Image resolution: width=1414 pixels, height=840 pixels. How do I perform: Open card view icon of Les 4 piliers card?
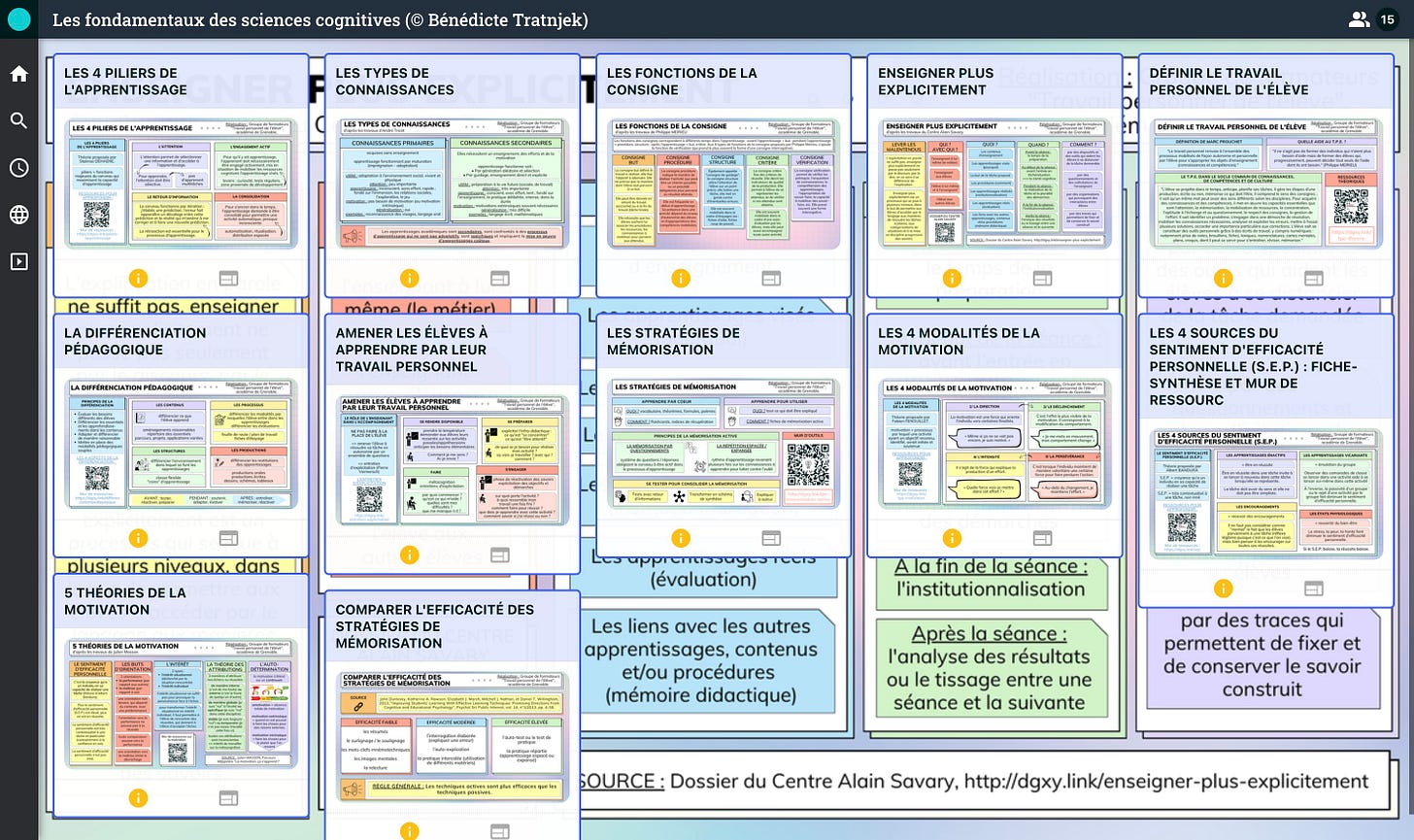pos(228,278)
